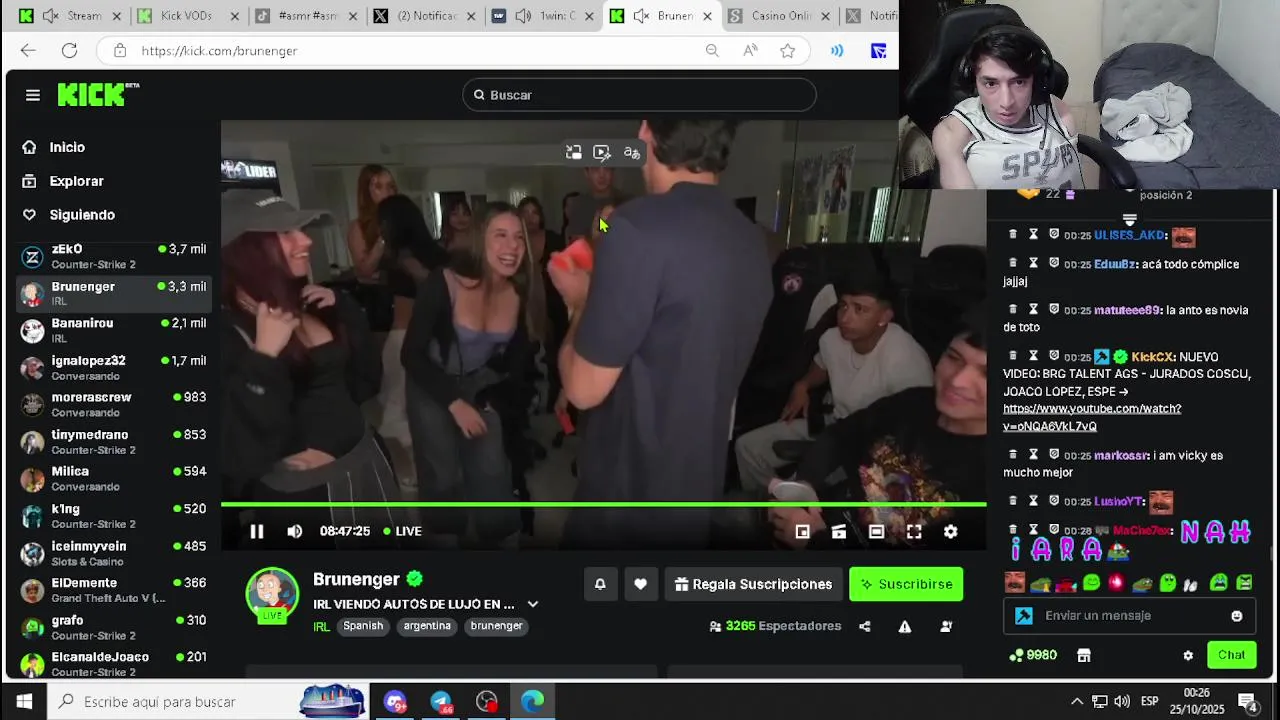This screenshot has width=1280, height=720.
Task: Open Explorar in sidebar
Action: (76, 181)
